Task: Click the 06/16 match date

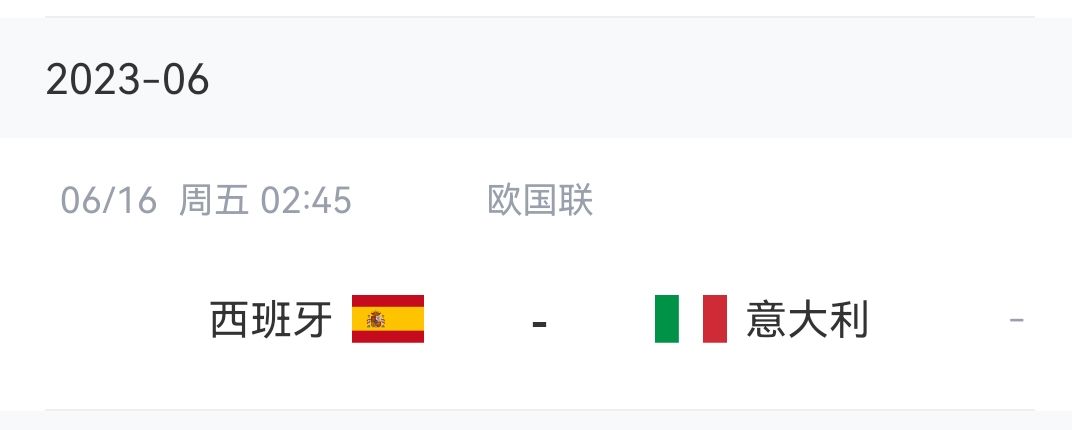Action: pyautogui.click(x=109, y=201)
